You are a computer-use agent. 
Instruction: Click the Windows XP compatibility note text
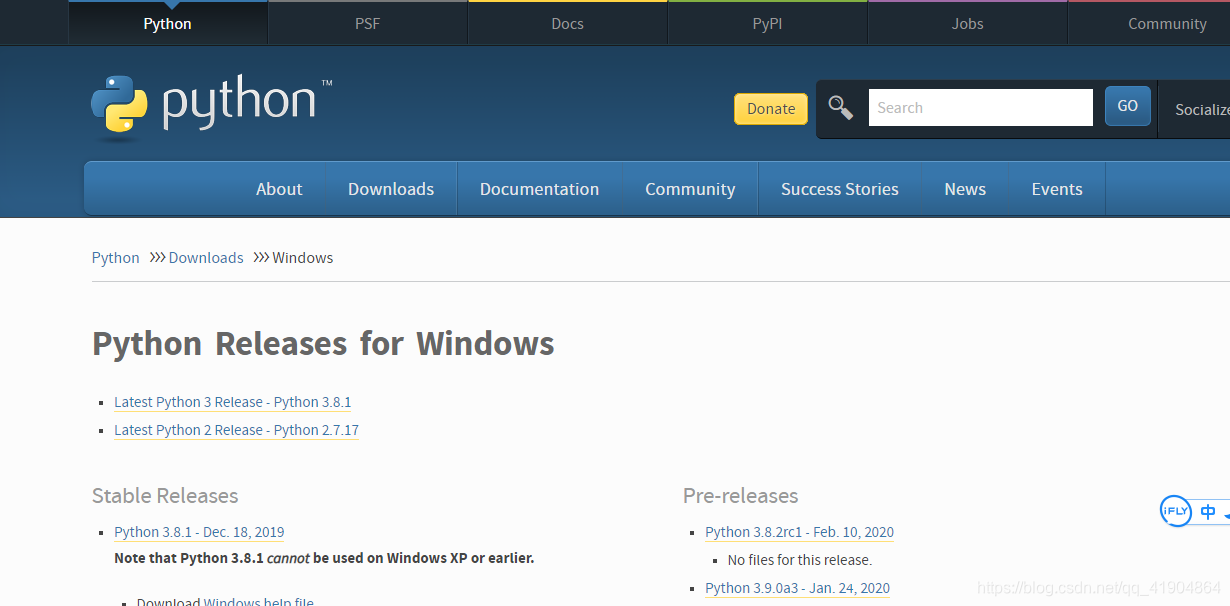coord(324,558)
